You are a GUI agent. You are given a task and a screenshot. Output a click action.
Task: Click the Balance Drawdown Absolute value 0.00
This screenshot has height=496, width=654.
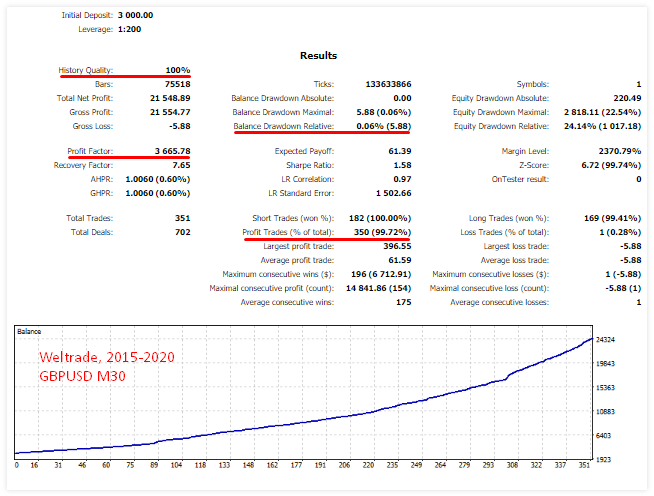(402, 98)
